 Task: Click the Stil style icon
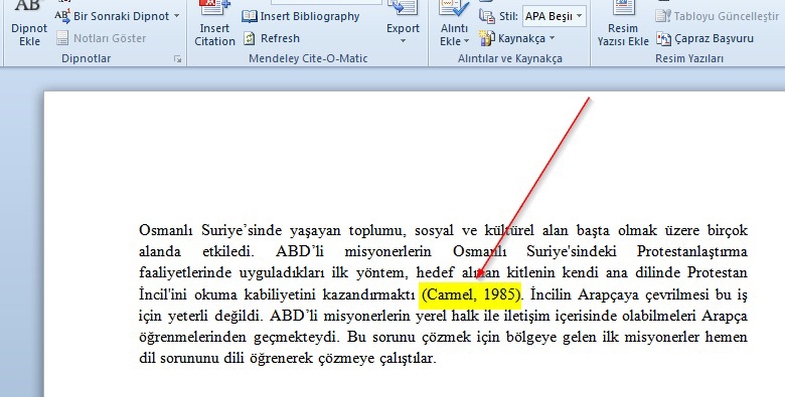coord(487,17)
